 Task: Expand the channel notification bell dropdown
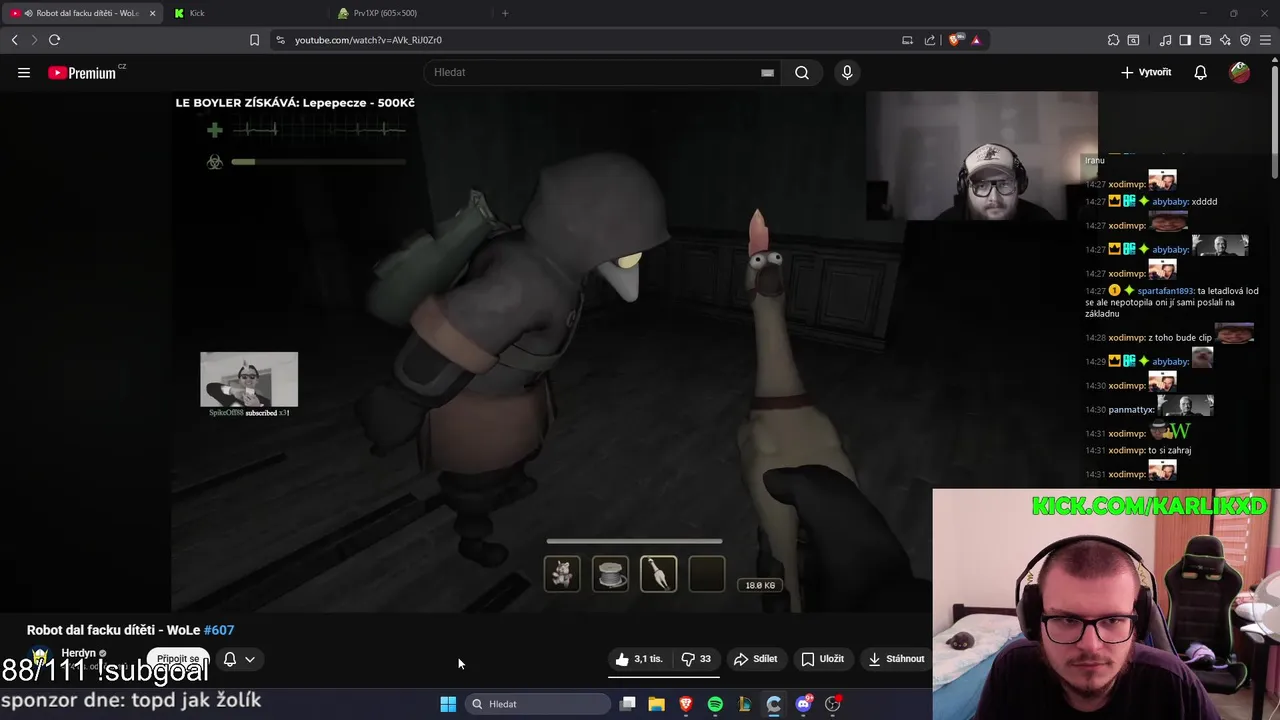coord(239,659)
